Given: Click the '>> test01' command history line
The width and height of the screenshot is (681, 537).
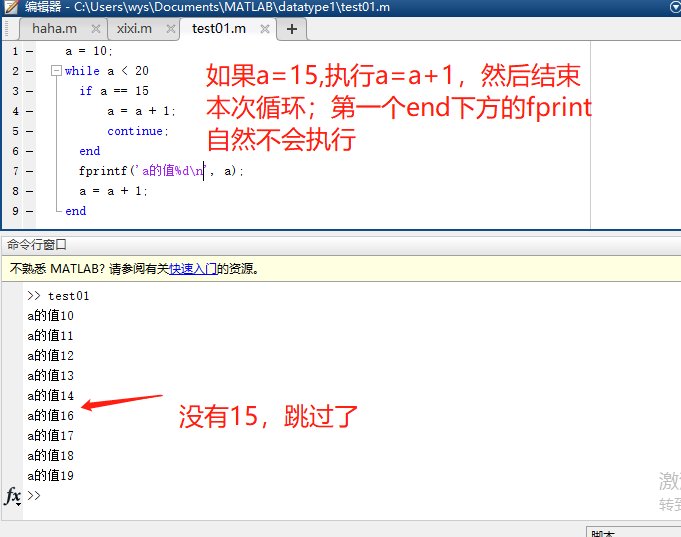Looking at the screenshot, I should 58,296.
